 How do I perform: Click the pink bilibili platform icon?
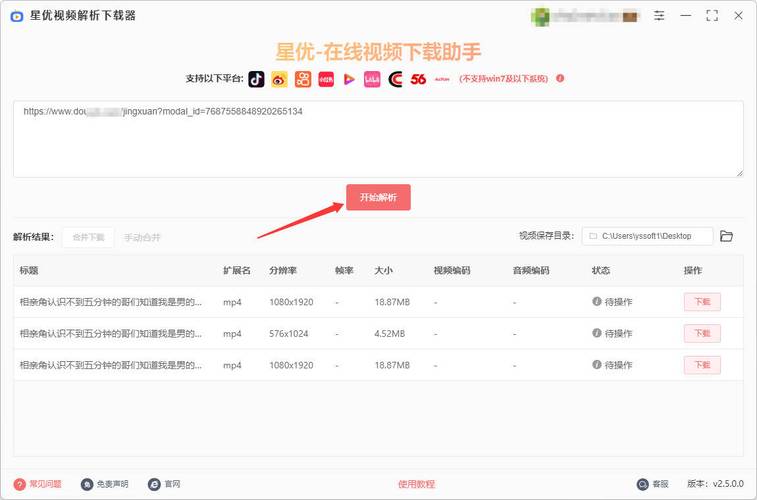(x=372, y=79)
